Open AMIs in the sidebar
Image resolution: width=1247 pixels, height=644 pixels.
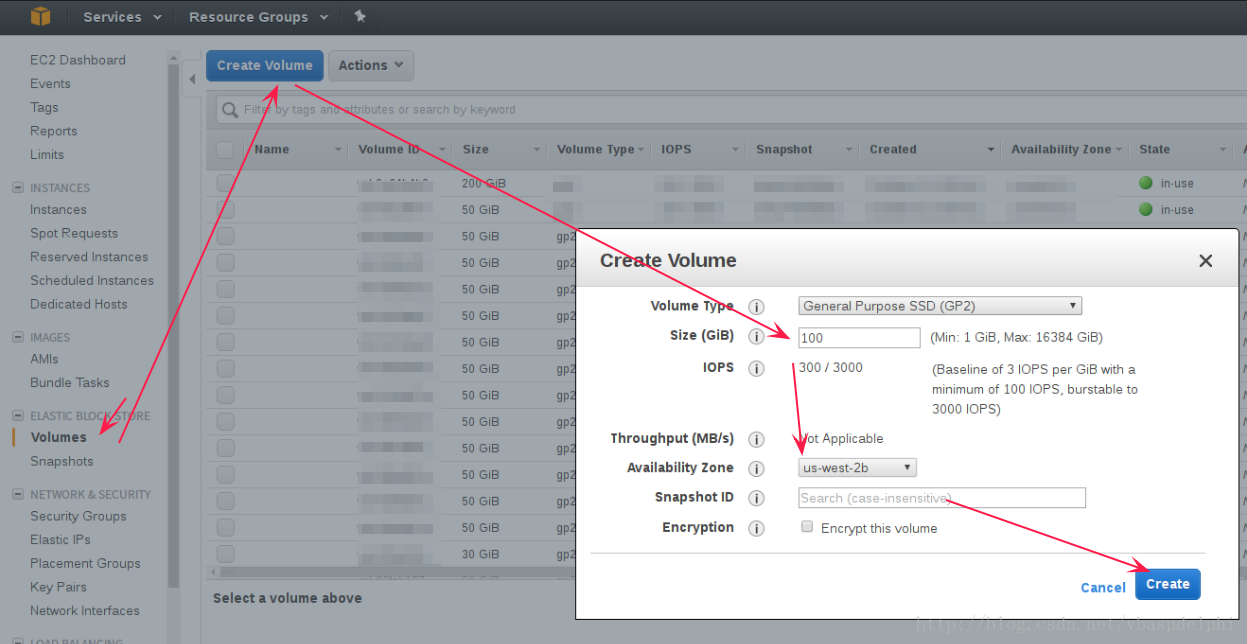pyautogui.click(x=44, y=359)
